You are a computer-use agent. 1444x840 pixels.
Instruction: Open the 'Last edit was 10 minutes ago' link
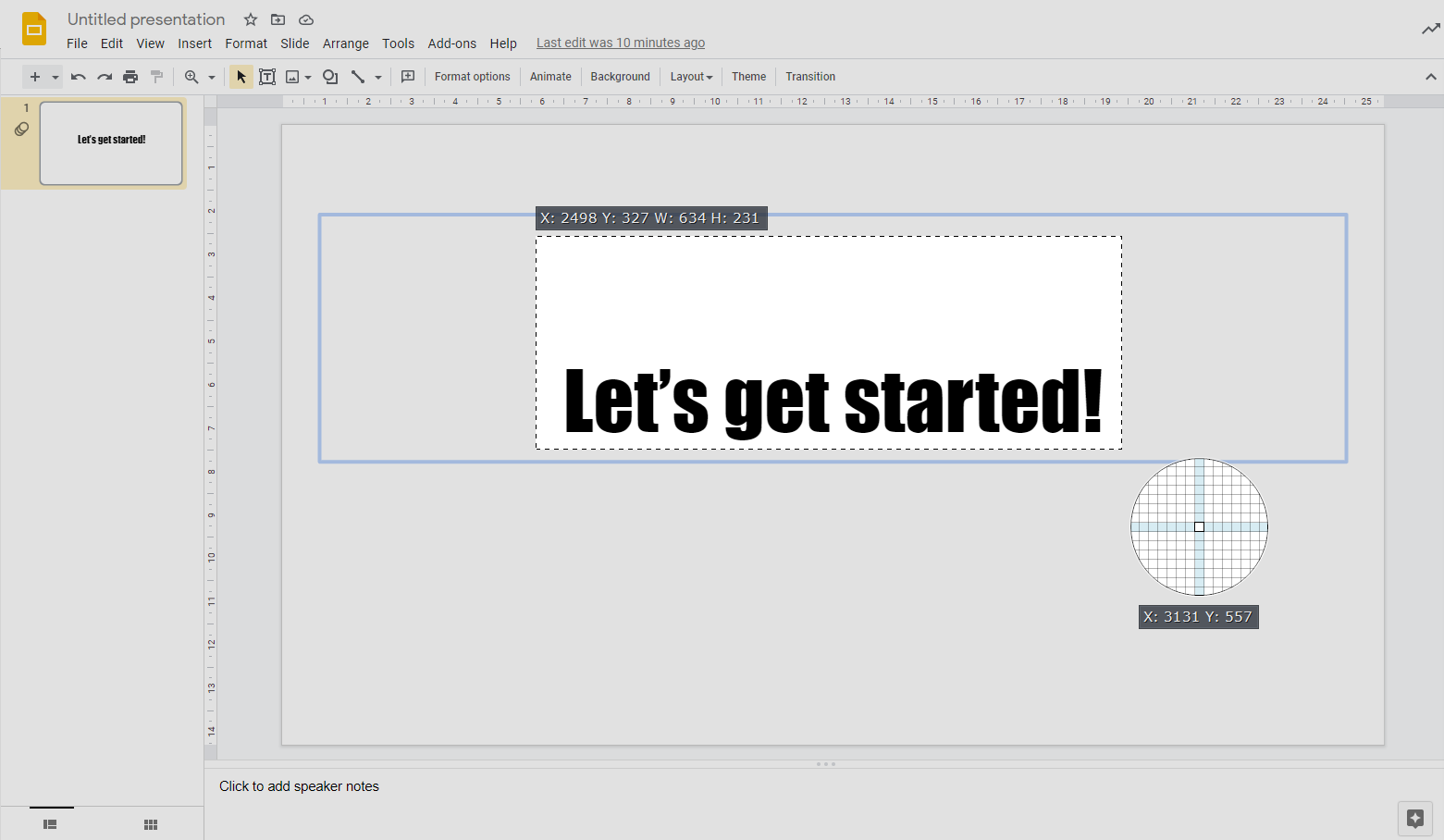click(x=620, y=43)
